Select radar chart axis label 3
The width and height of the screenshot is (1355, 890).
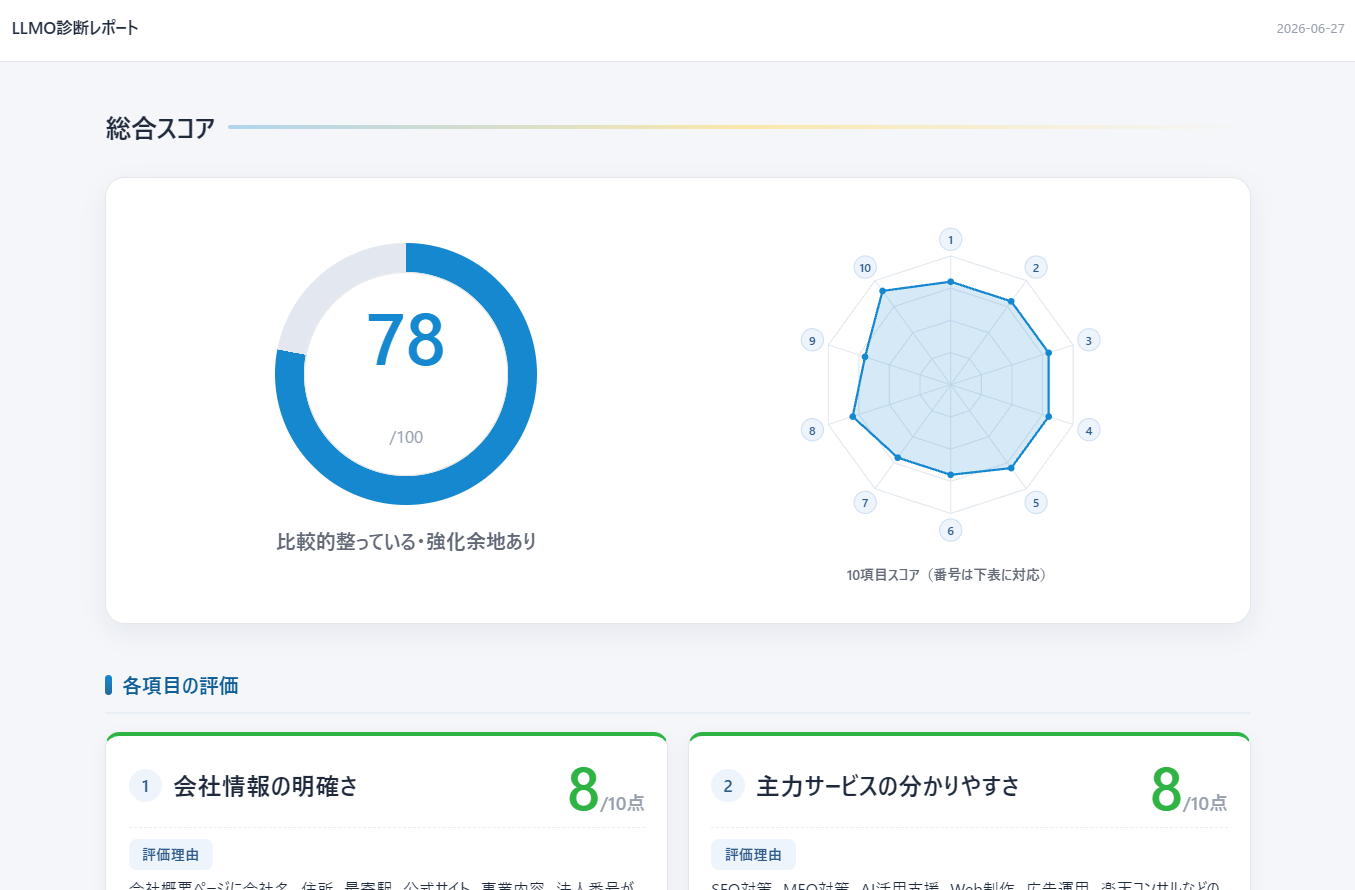(x=1089, y=340)
